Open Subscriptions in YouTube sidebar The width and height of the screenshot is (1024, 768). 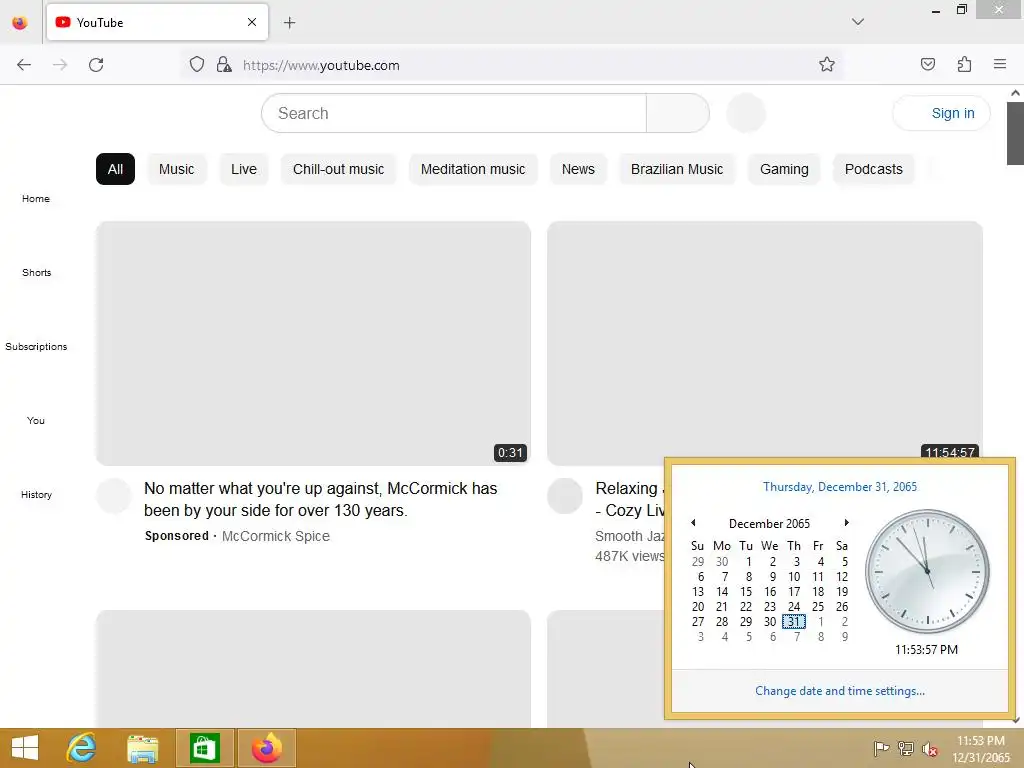36,346
